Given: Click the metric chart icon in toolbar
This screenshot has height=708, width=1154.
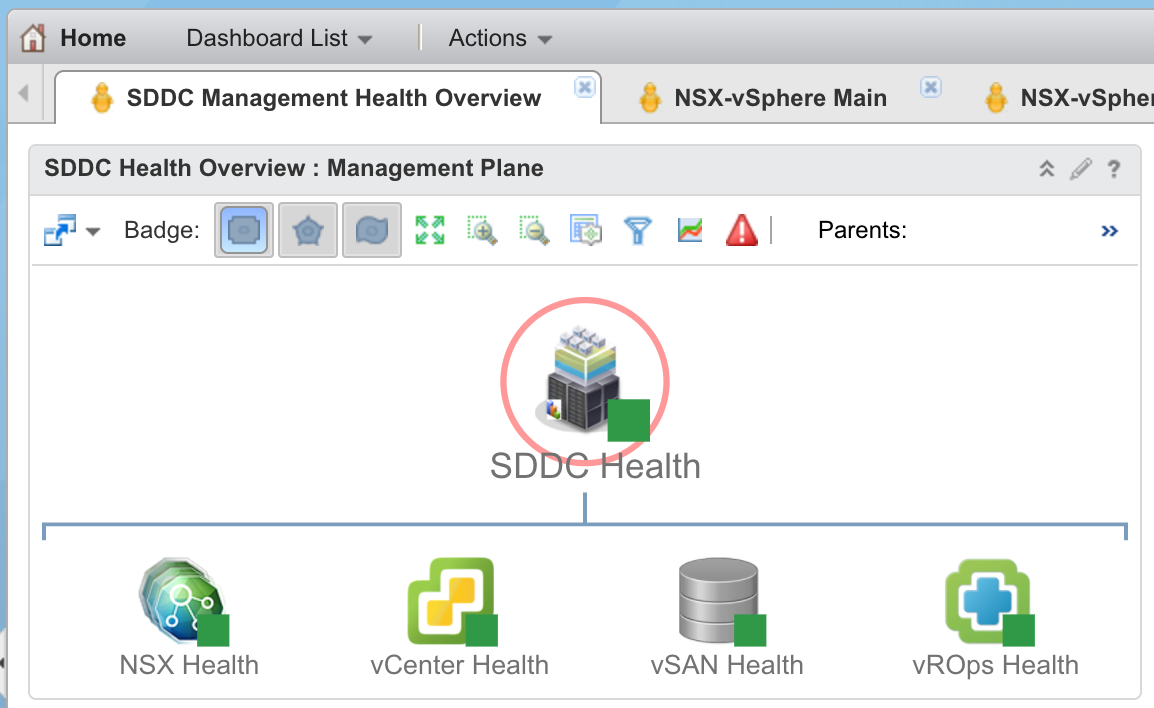Looking at the screenshot, I should [689, 231].
